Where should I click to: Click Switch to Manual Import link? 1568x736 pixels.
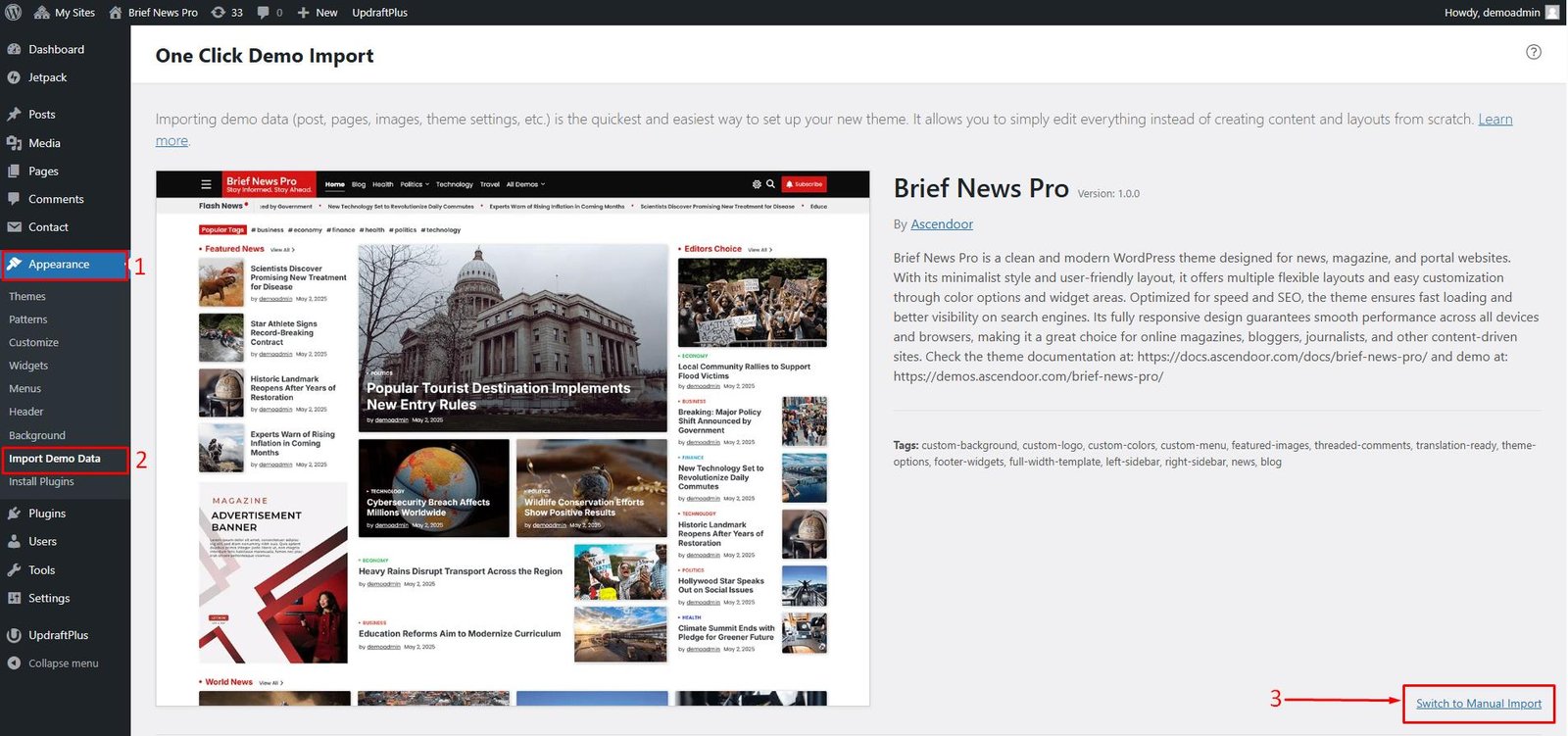pyautogui.click(x=1479, y=704)
